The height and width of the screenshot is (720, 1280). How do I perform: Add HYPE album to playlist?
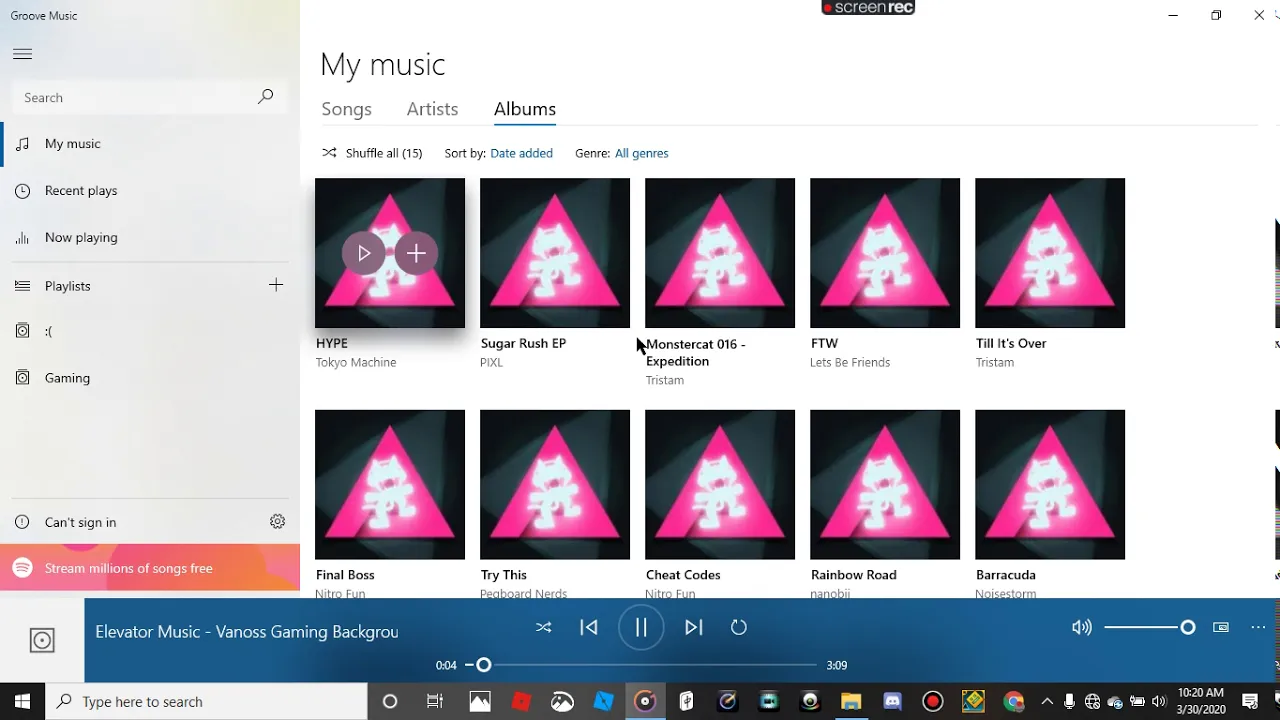(x=416, y=253)
